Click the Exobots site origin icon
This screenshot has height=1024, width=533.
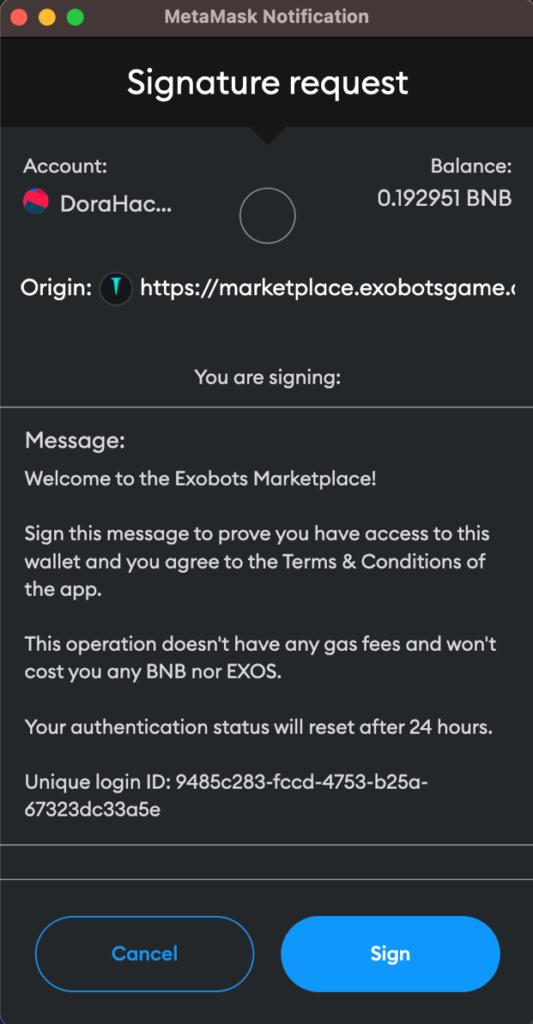pyautogui.click(x=116, y=289)
